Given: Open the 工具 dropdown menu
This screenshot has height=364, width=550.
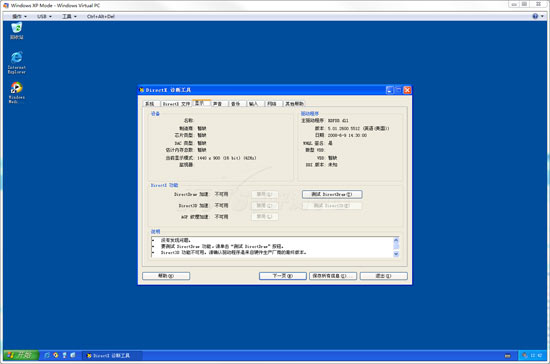Looking at the screenshot, I should [x=69, y=16].
